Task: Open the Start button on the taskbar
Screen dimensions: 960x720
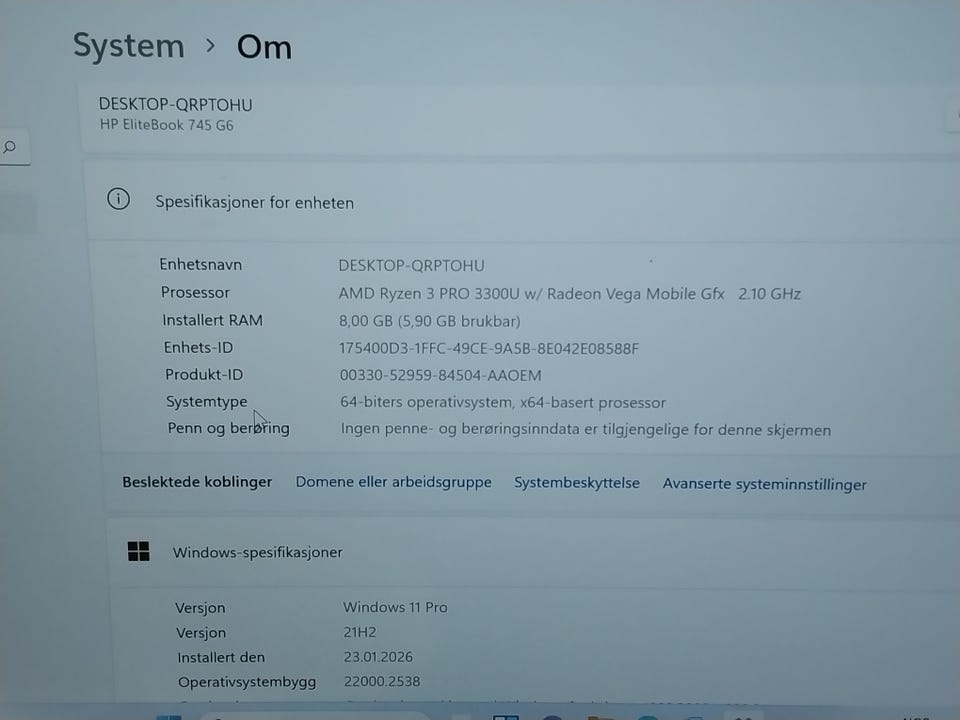Action: click(169, 717)
